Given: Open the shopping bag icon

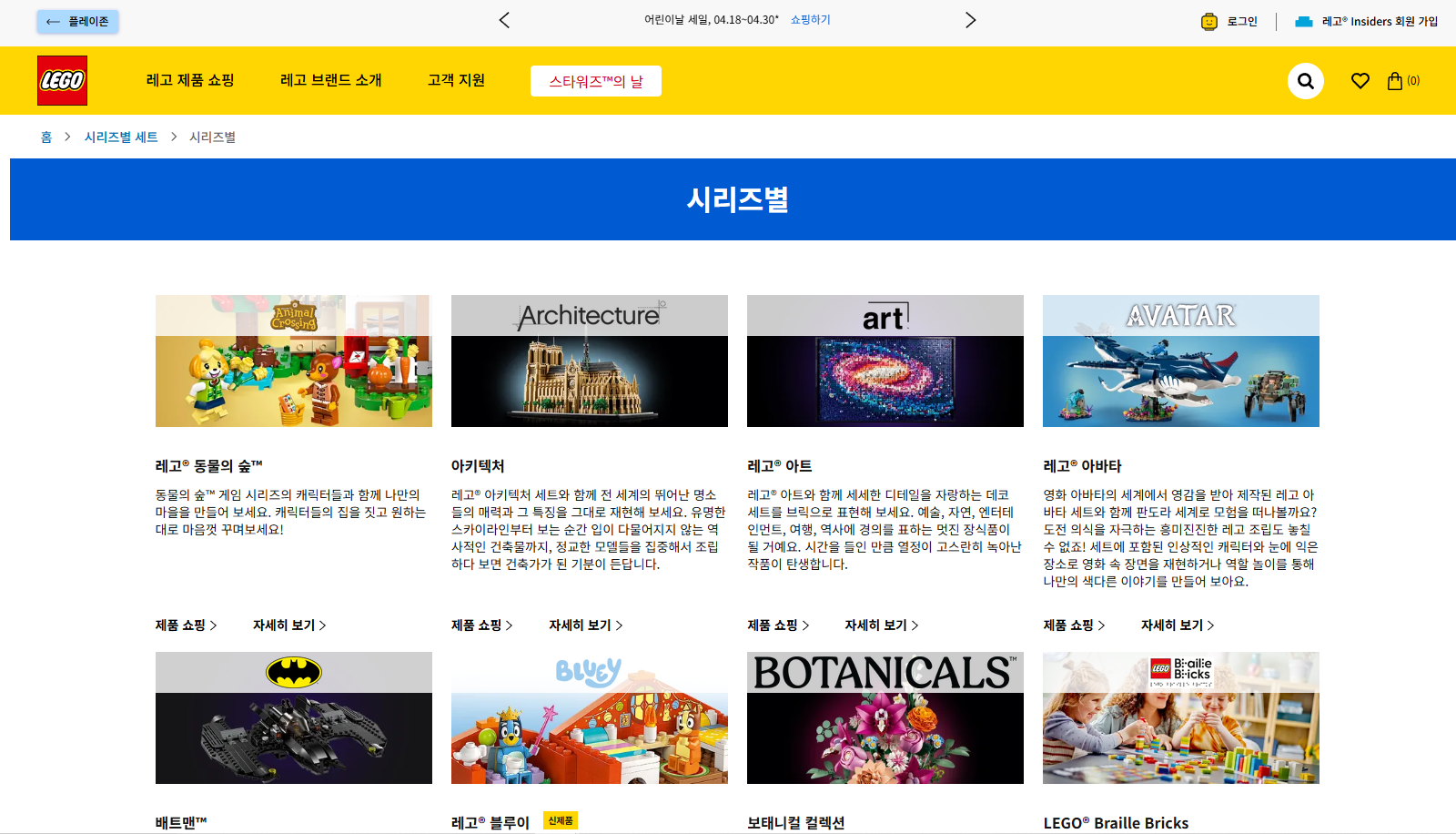Looking at the screenshot, I should [1394, 81].
